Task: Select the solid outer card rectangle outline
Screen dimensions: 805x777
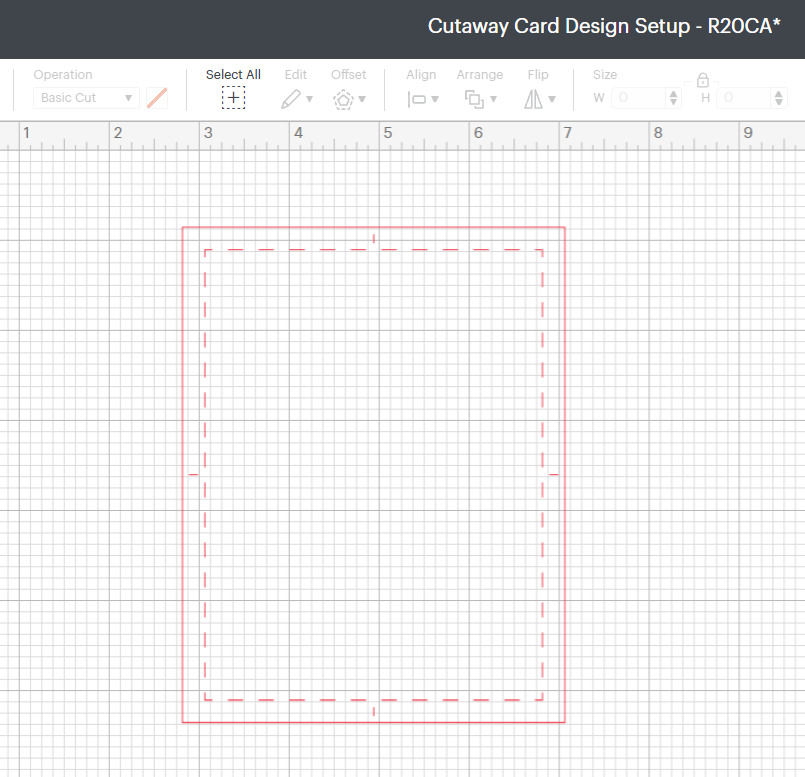Action: [183, 400]
